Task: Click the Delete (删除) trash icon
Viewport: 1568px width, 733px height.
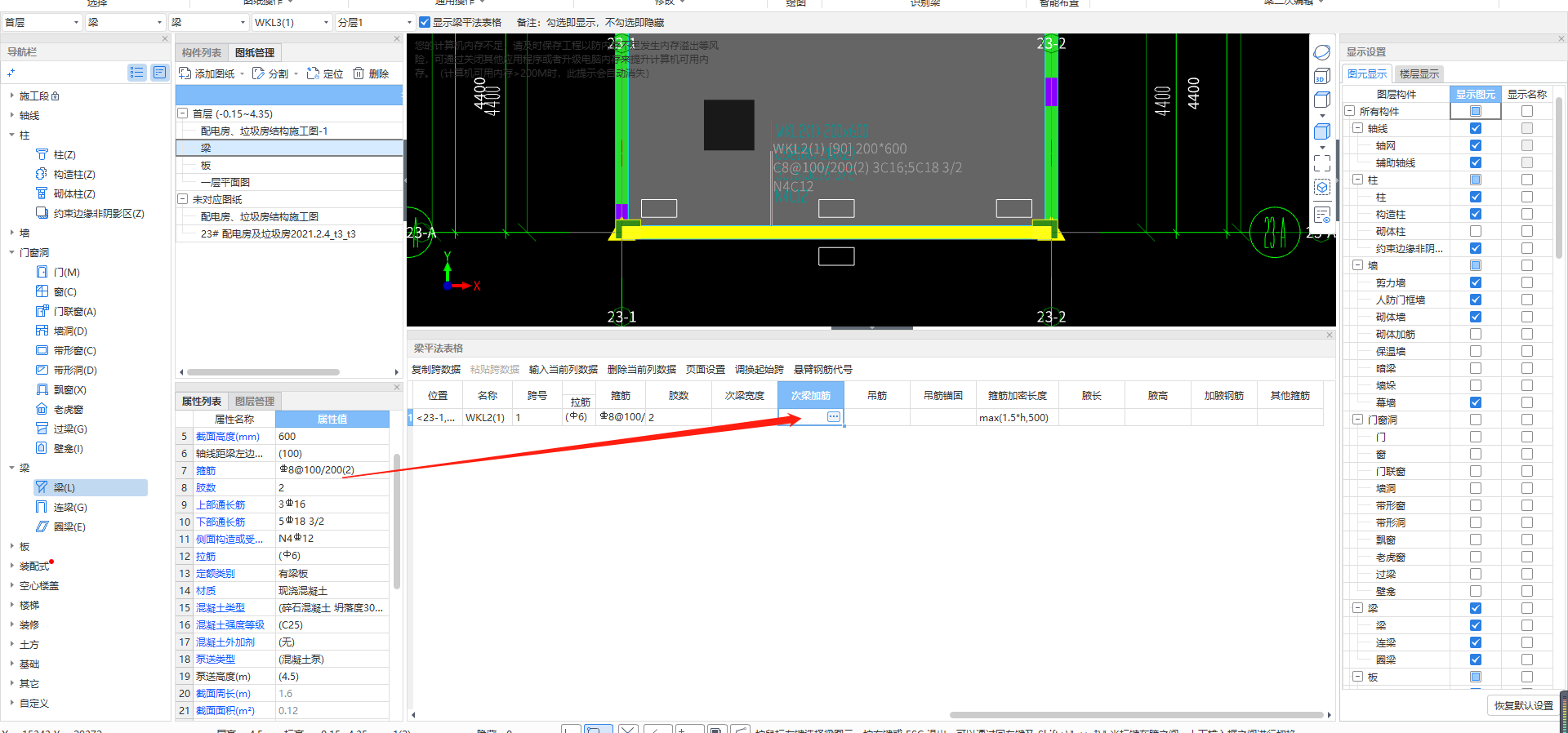Action: tap(359, 73)
